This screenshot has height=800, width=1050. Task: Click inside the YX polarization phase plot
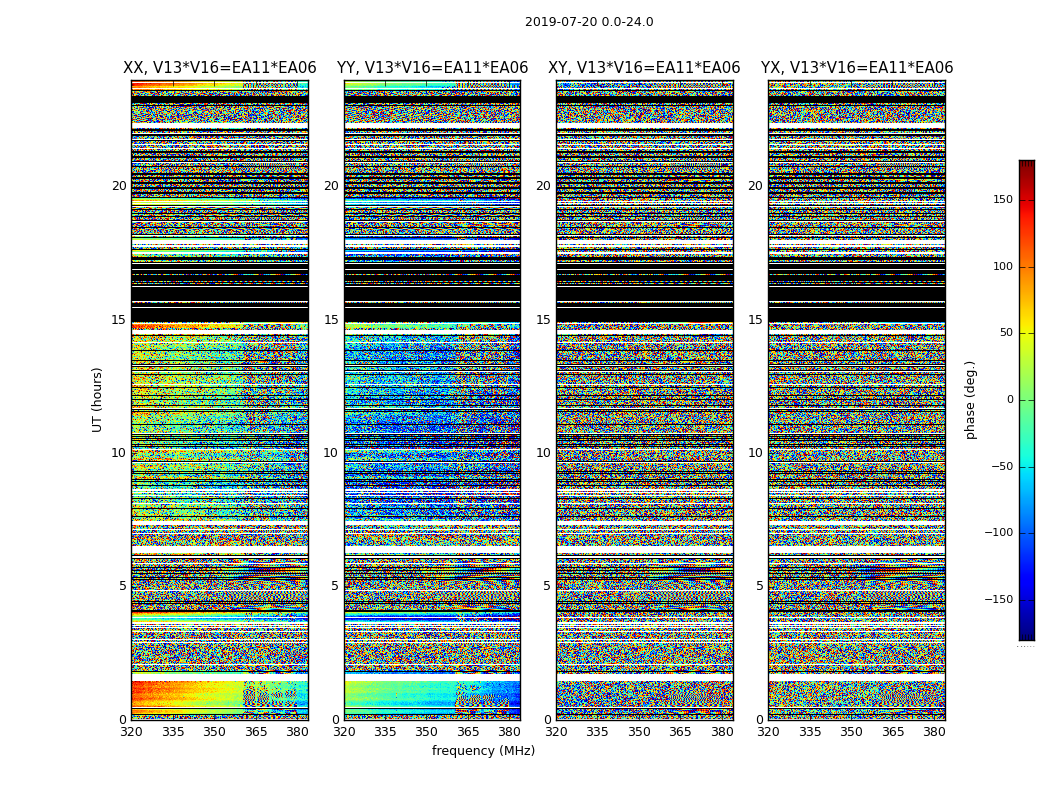857,400
